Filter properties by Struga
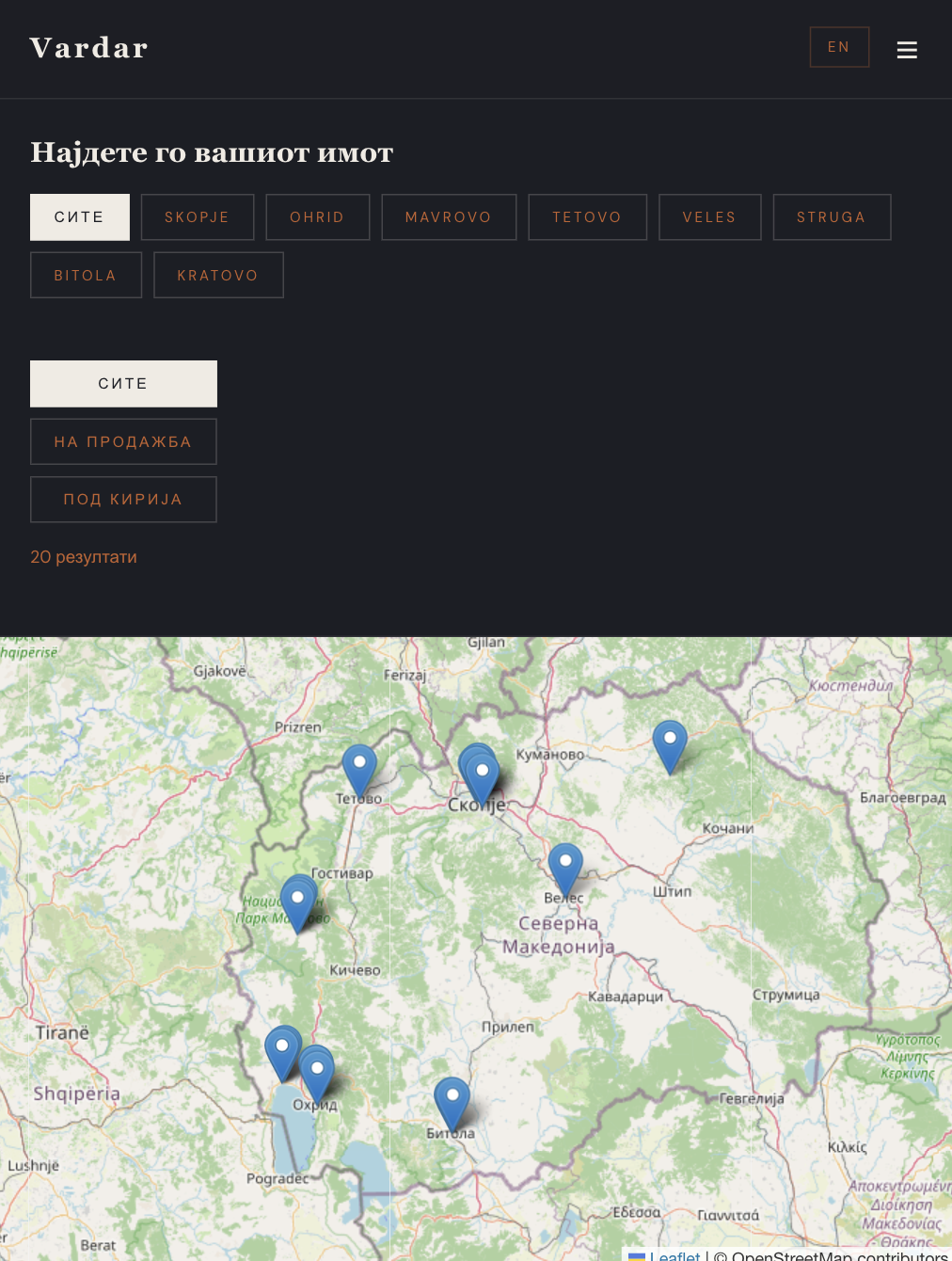 tap(832, 217)
